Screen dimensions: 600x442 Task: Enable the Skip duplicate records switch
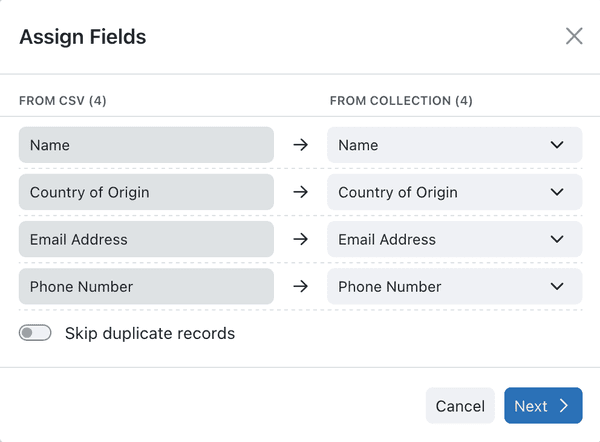click(x=35, y=333)
